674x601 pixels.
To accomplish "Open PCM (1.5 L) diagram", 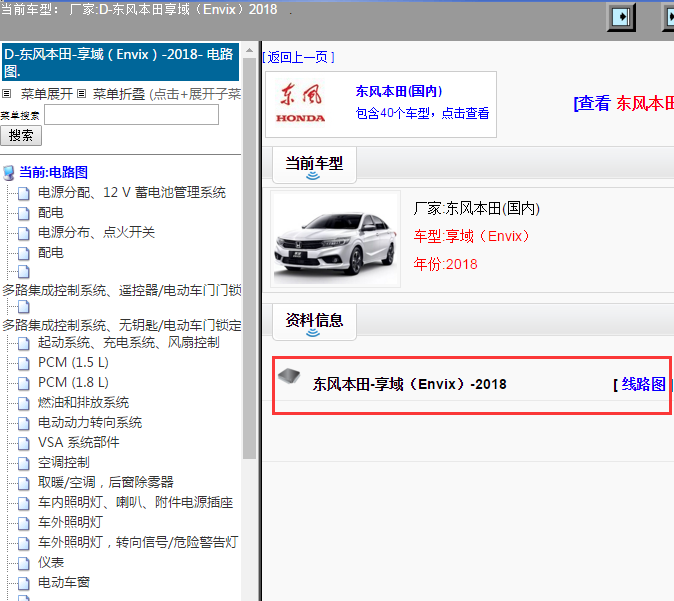I will [x=73, y=362].
